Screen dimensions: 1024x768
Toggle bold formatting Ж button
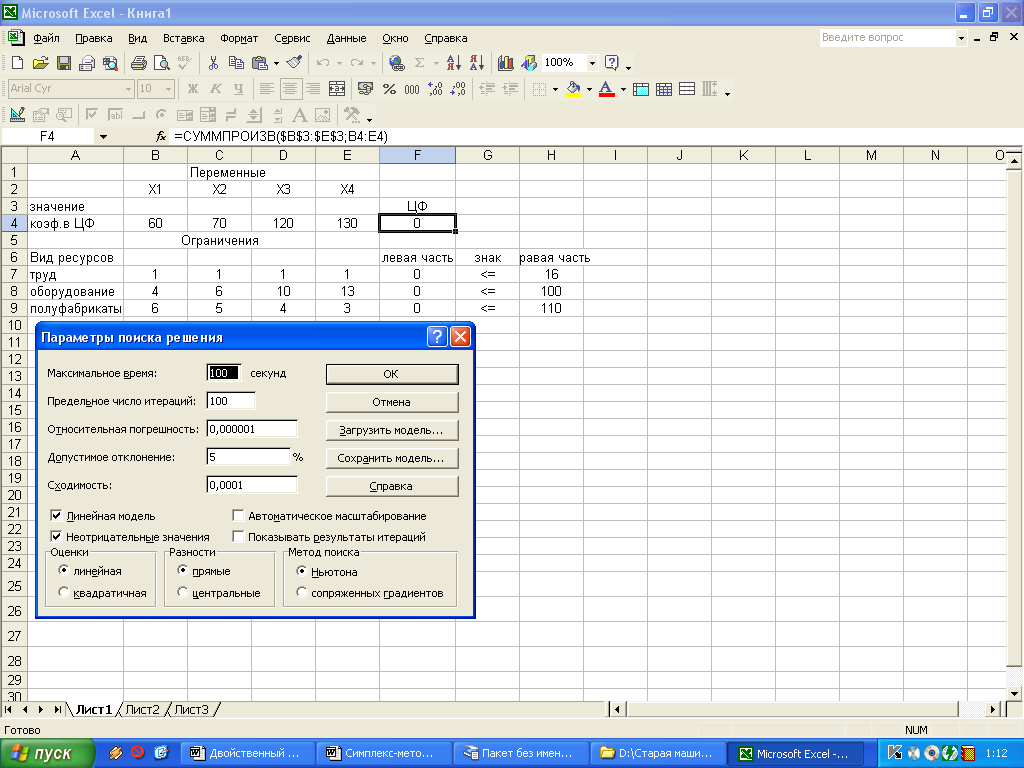193,89
